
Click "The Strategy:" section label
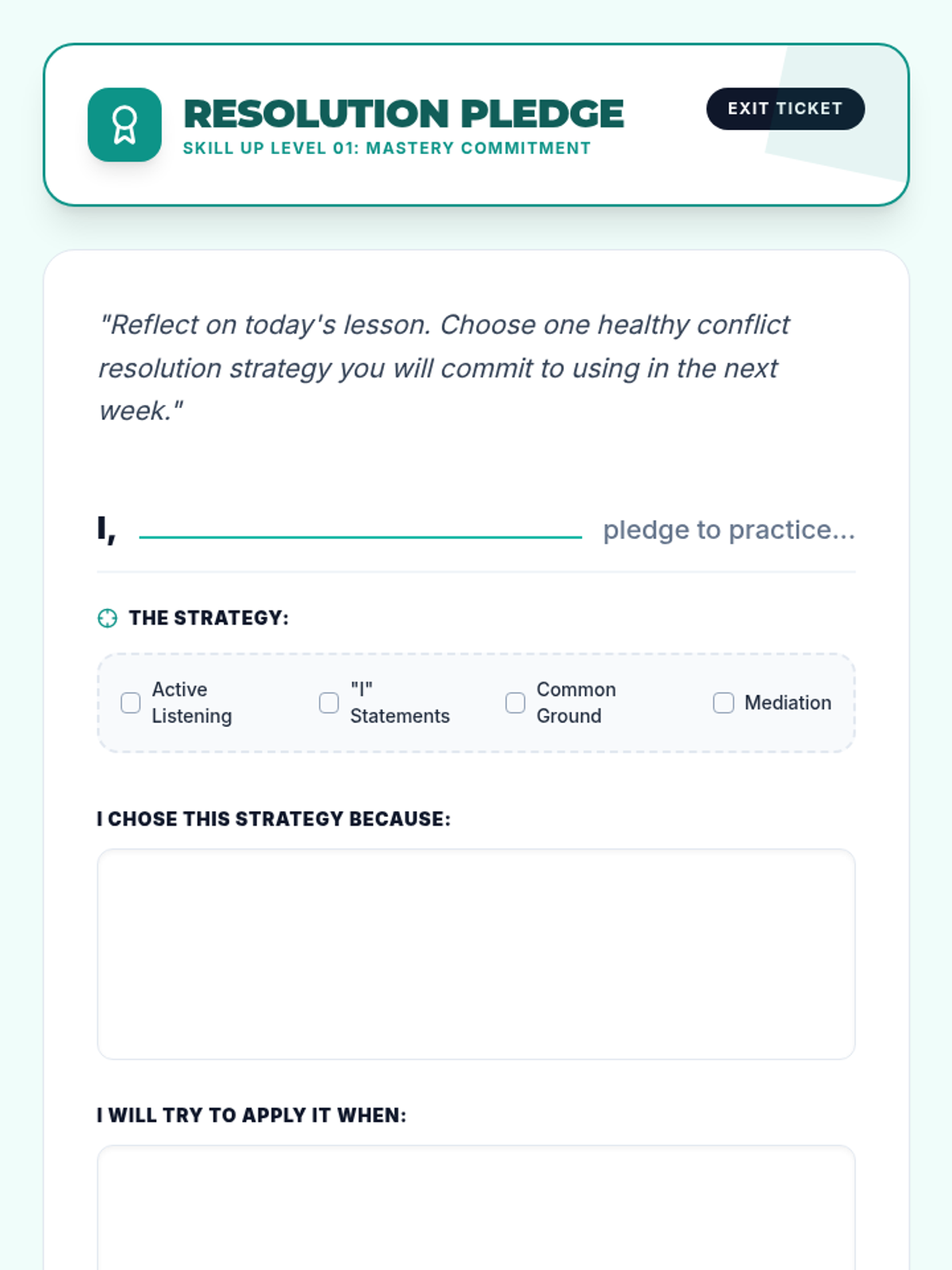point(209,618)
